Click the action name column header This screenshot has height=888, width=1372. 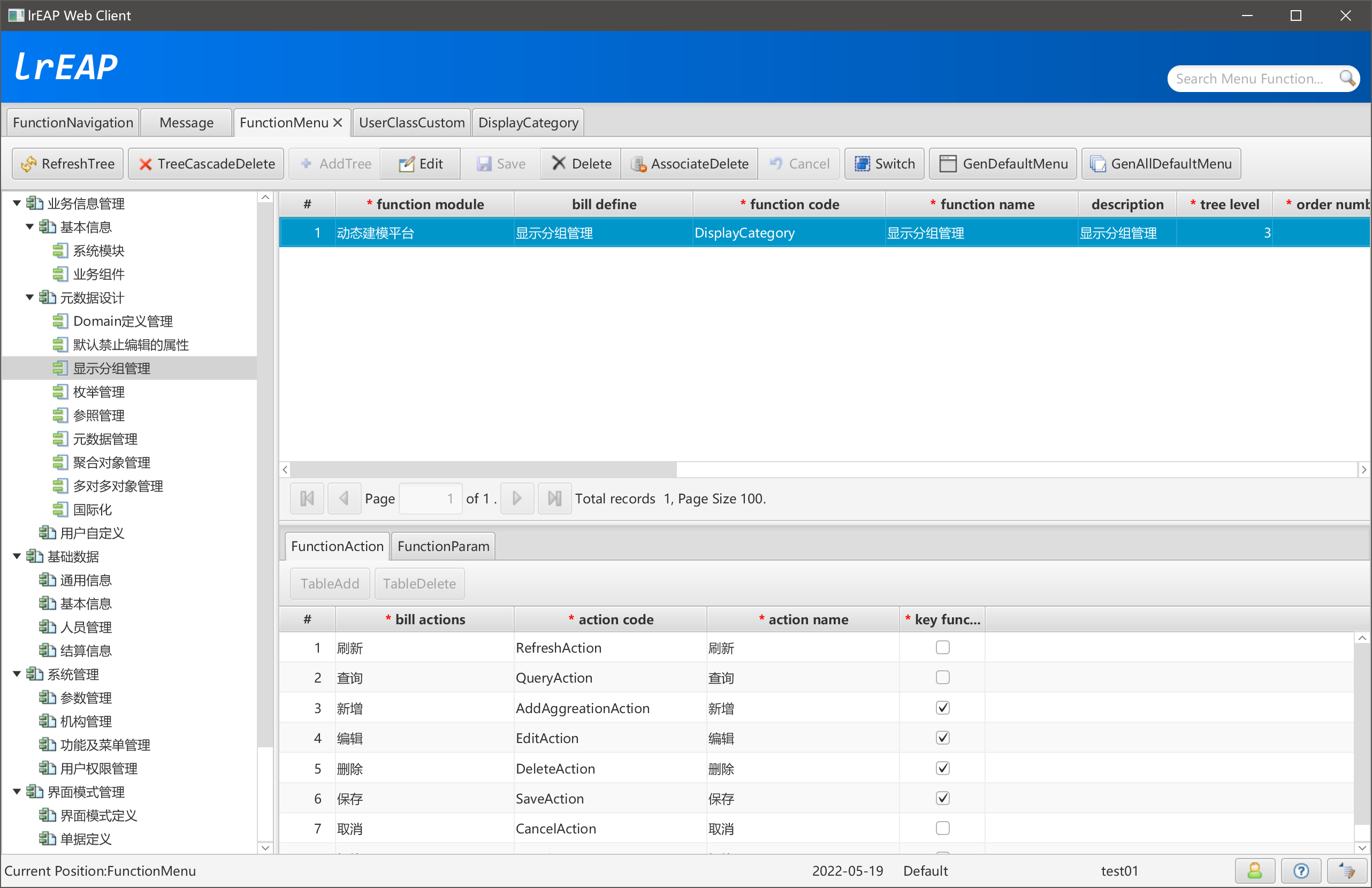click(x=803, y=619)
